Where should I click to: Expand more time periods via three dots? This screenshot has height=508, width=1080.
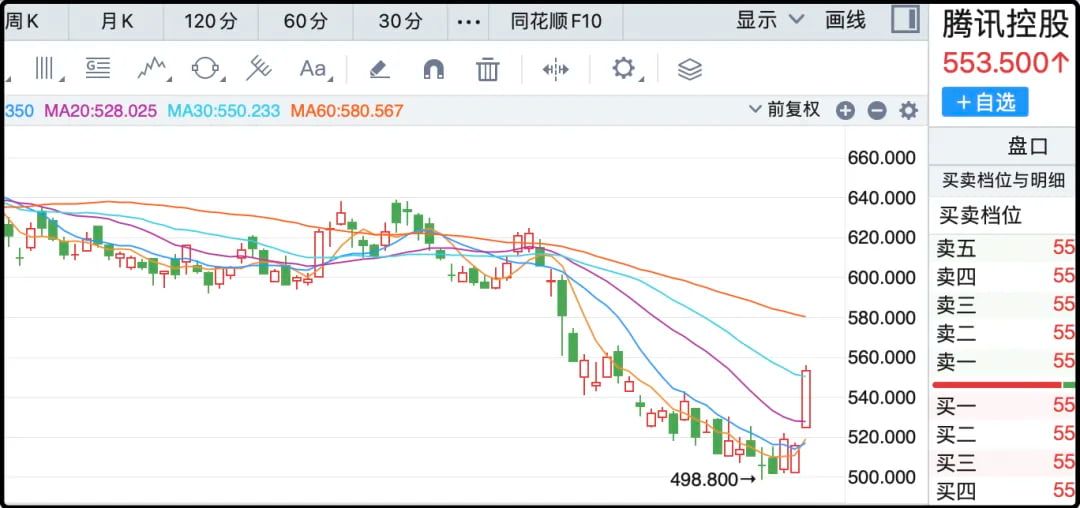(468, 20)
